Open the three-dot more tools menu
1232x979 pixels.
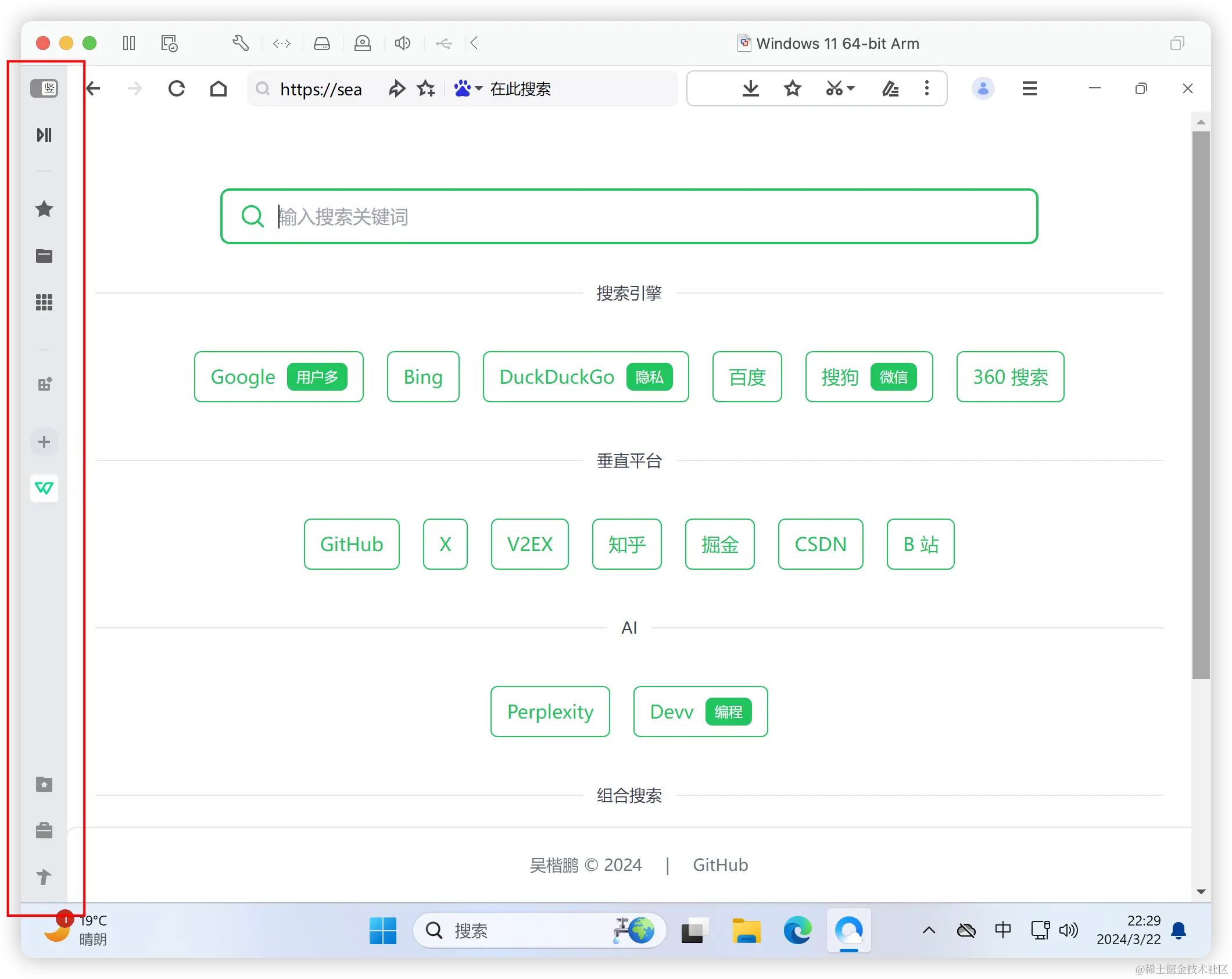tap(927, 88)
